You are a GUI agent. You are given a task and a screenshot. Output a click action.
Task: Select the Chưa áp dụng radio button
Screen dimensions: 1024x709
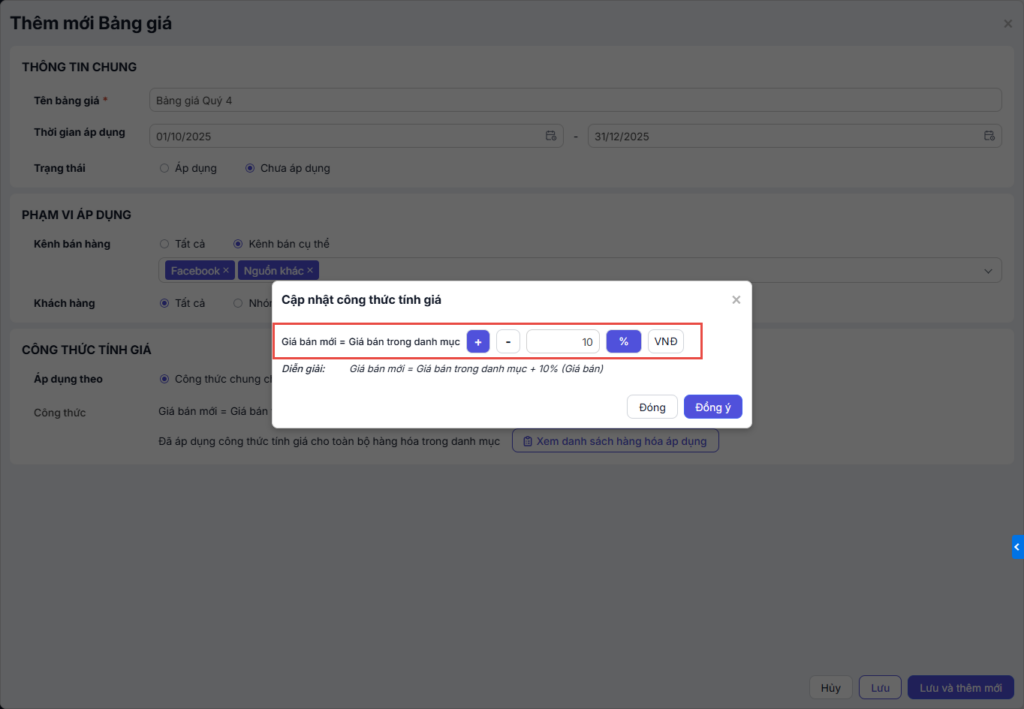pos(250,168)
